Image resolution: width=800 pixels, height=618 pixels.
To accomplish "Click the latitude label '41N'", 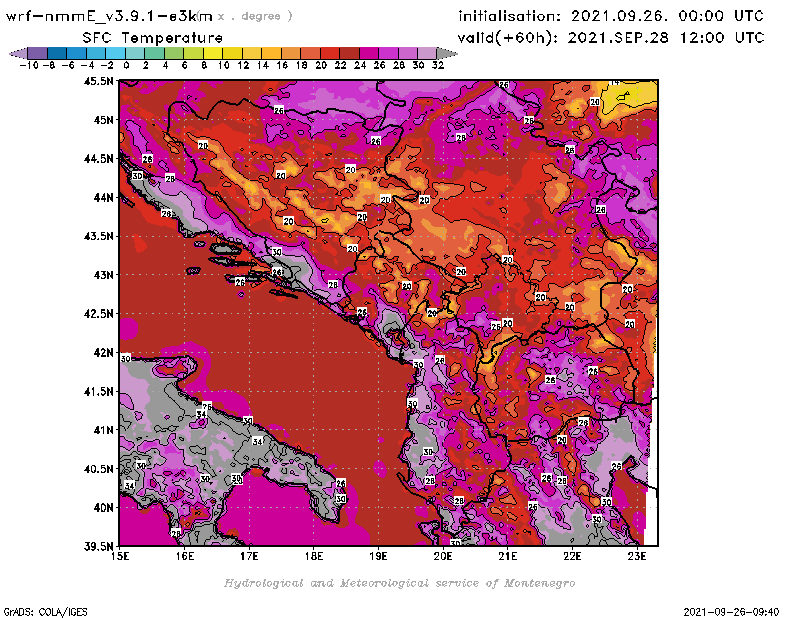I will [103, 430].
